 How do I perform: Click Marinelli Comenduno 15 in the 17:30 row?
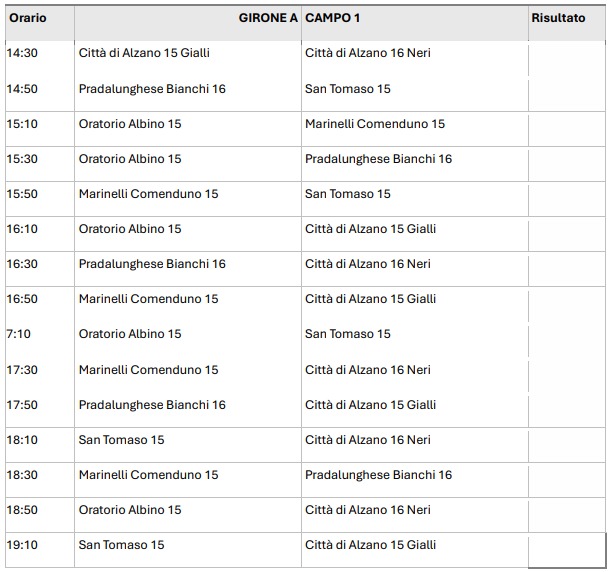pyautogui.click(x=148, y=370)
